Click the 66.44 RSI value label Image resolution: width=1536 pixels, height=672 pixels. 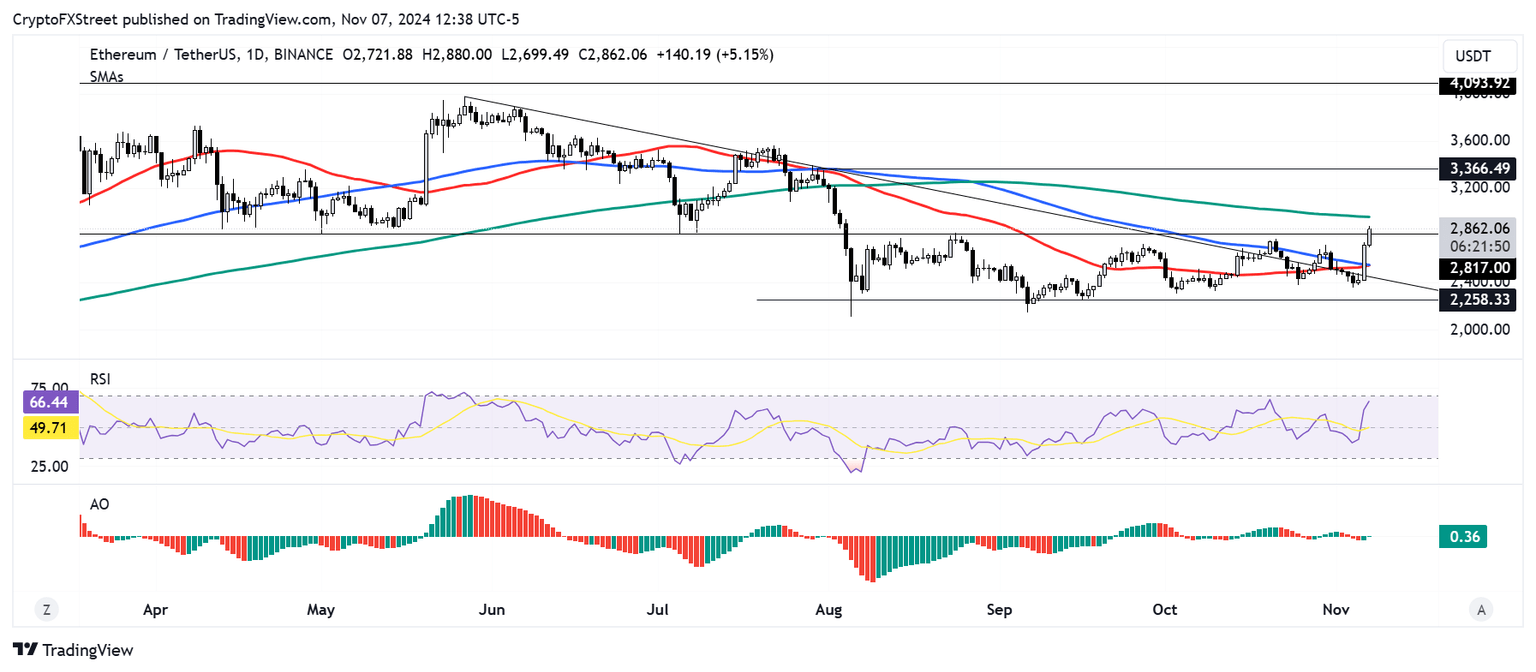pos(49,404)
